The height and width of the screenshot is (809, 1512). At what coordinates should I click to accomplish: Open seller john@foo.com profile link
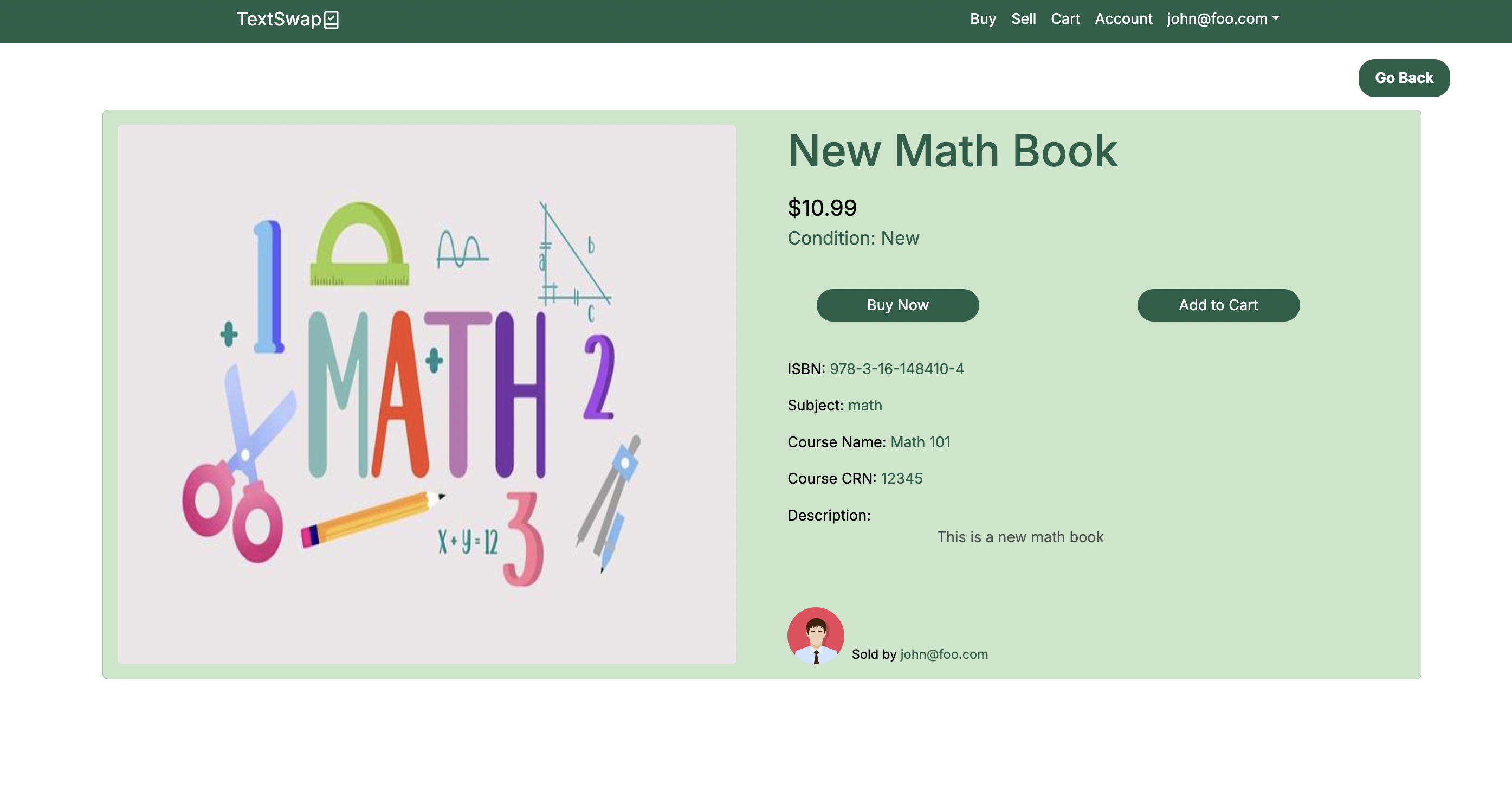[944, 654]
